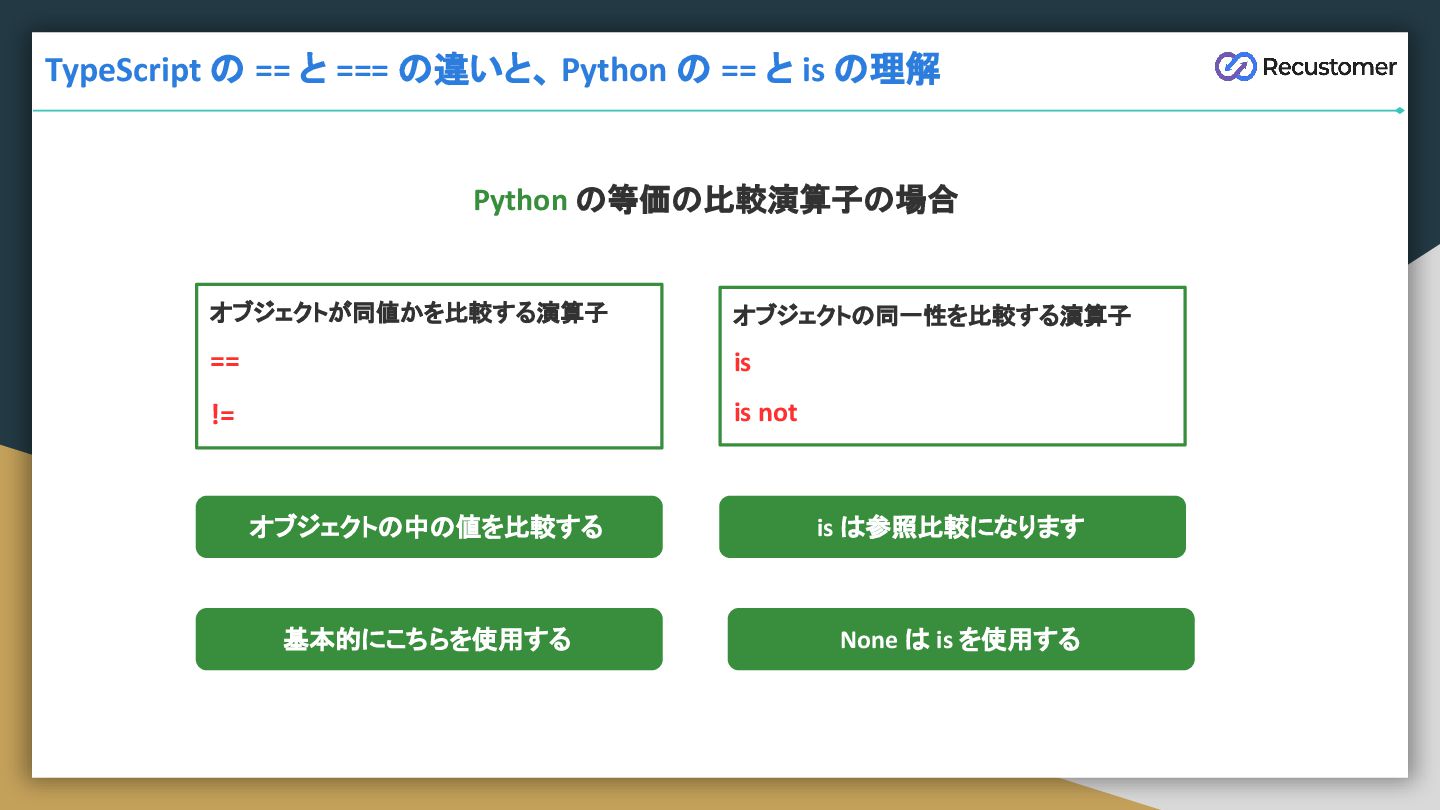Click the green box 'None は is を使用する'
This screenshot has height=810, width=1440.
pos(961,639)
